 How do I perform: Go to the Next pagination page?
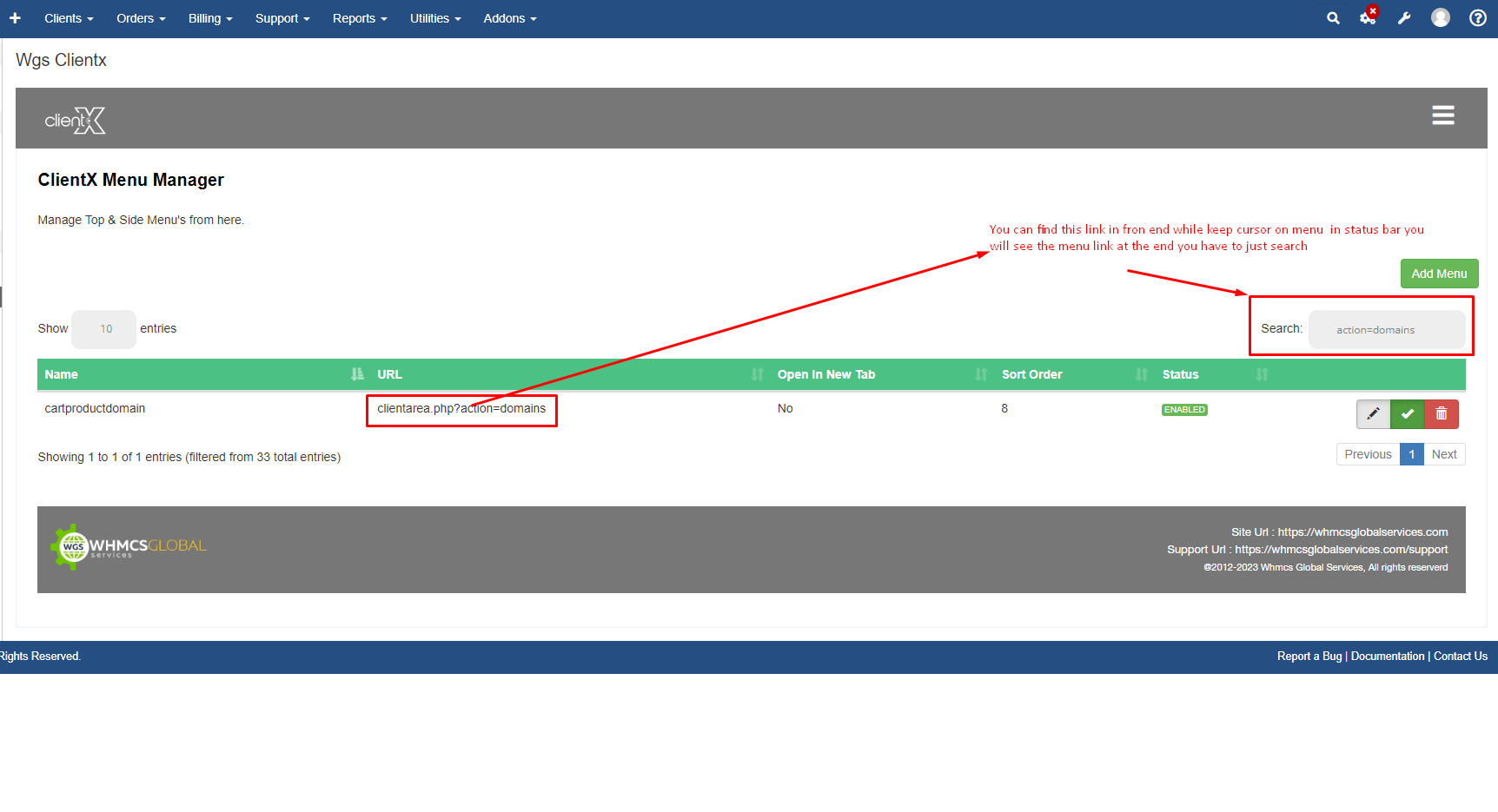(1444, 454)
